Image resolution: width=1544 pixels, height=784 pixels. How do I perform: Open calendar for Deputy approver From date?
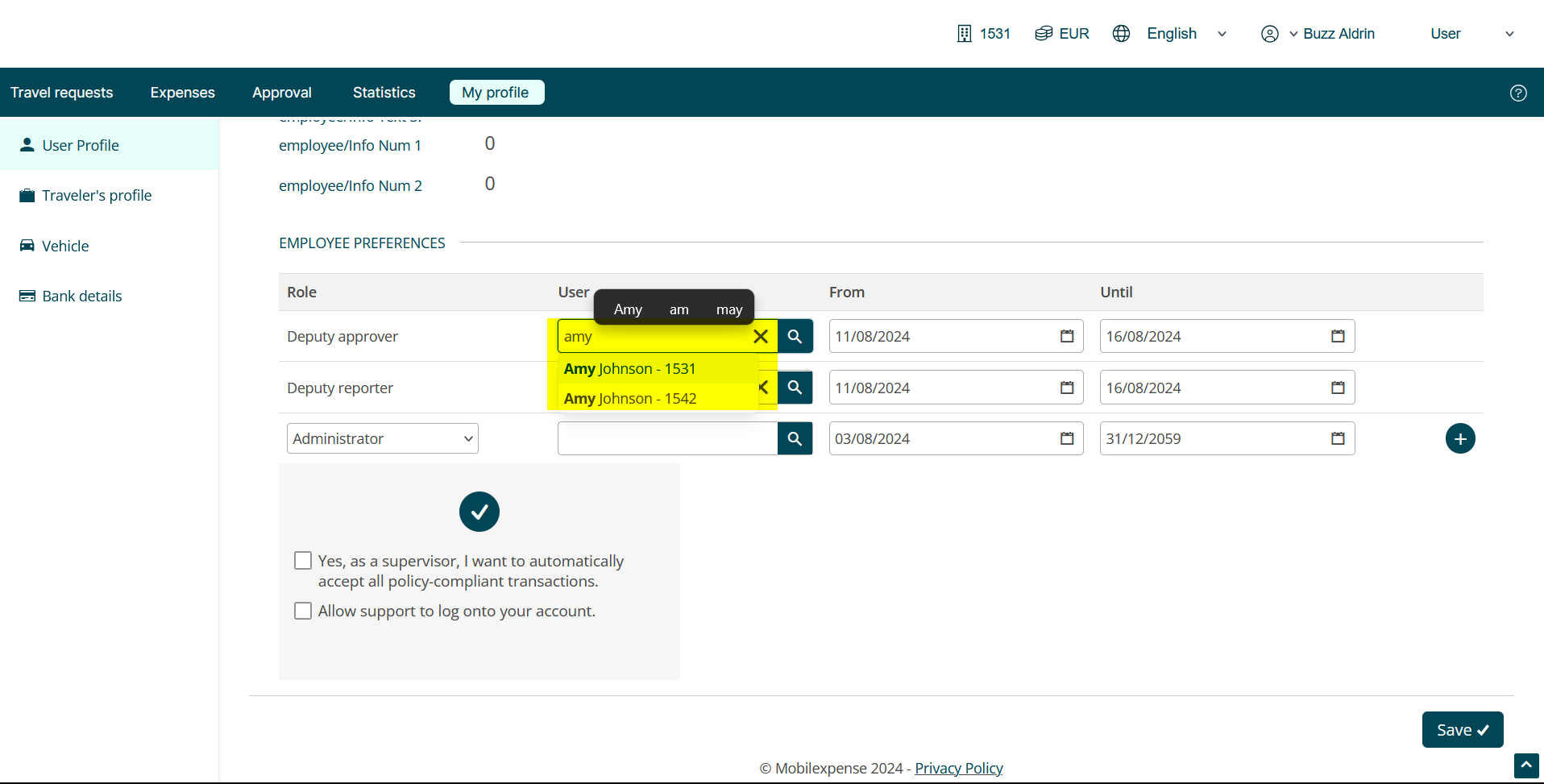[x=1066, y=337]
